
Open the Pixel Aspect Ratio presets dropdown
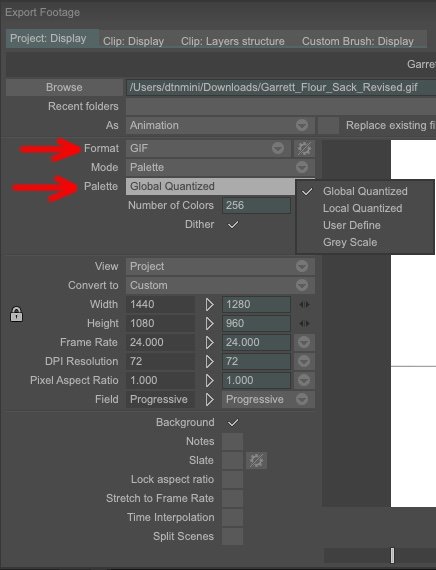click(304, 380)
